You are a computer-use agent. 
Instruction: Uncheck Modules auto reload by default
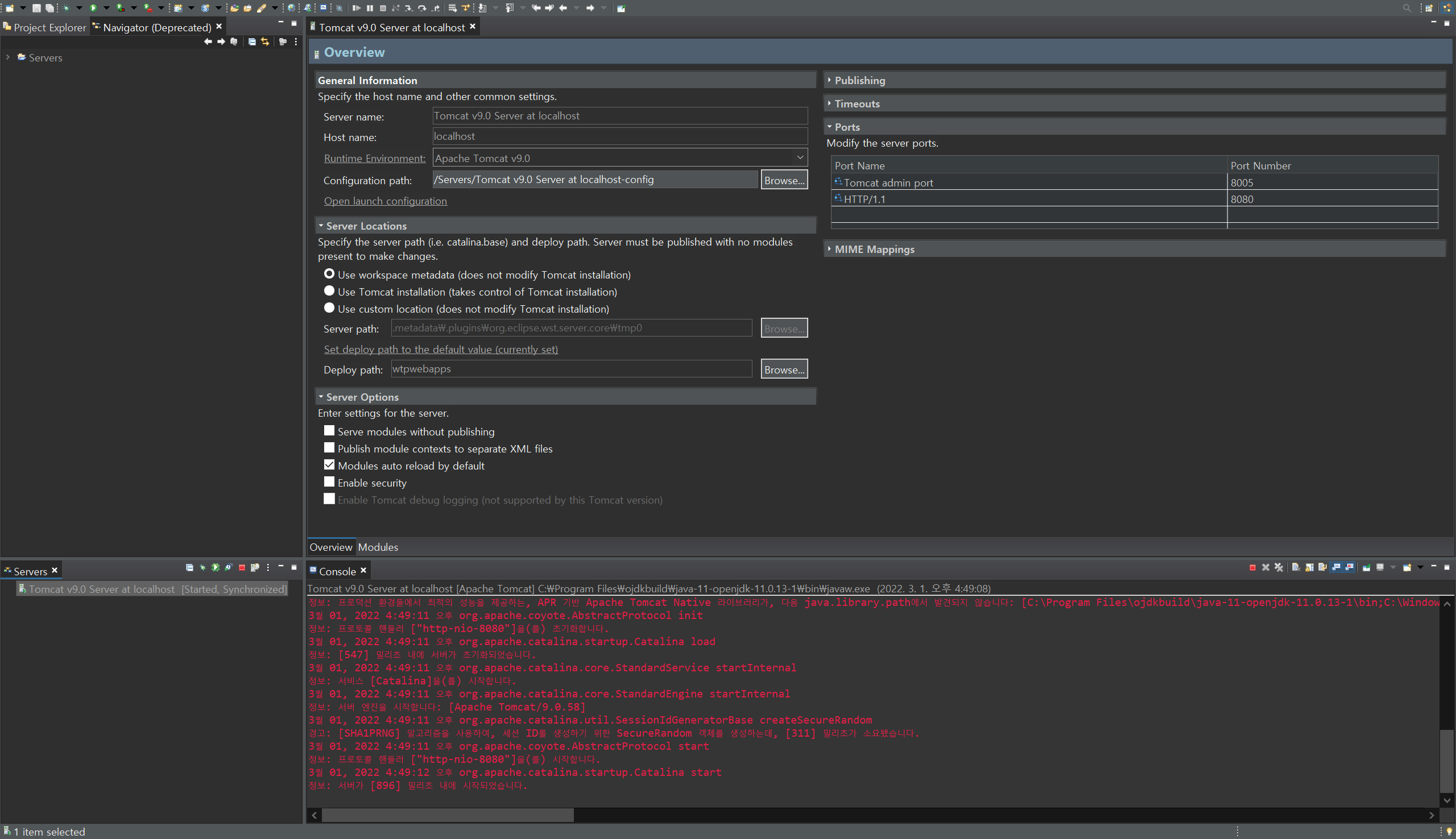click(x=329, y=465)
